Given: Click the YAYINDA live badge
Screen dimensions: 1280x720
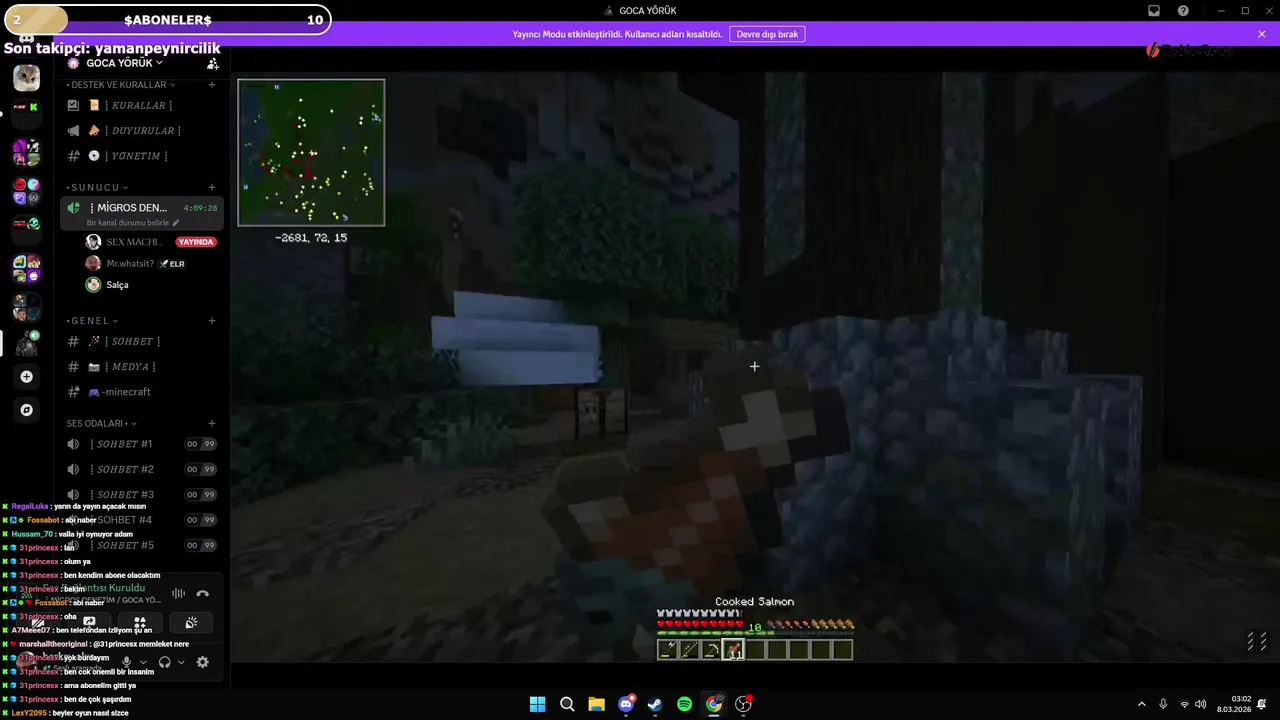Looking at the screenshot, I should pyautogui.click(x=196, y=242).
